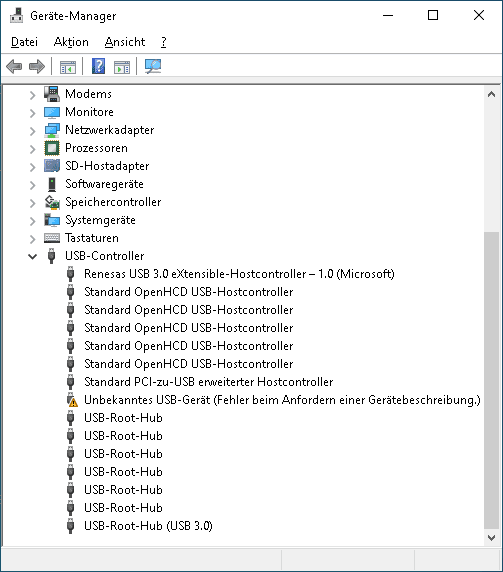The height and width of the screenshot is (572, 503).
Task: Minimize the Geräte-Manager window
Action: point(388,15)
